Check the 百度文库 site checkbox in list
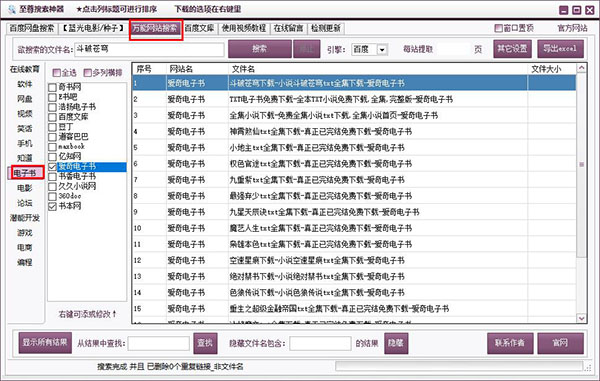Screen dimensions: 600x381 click(52, 117)
